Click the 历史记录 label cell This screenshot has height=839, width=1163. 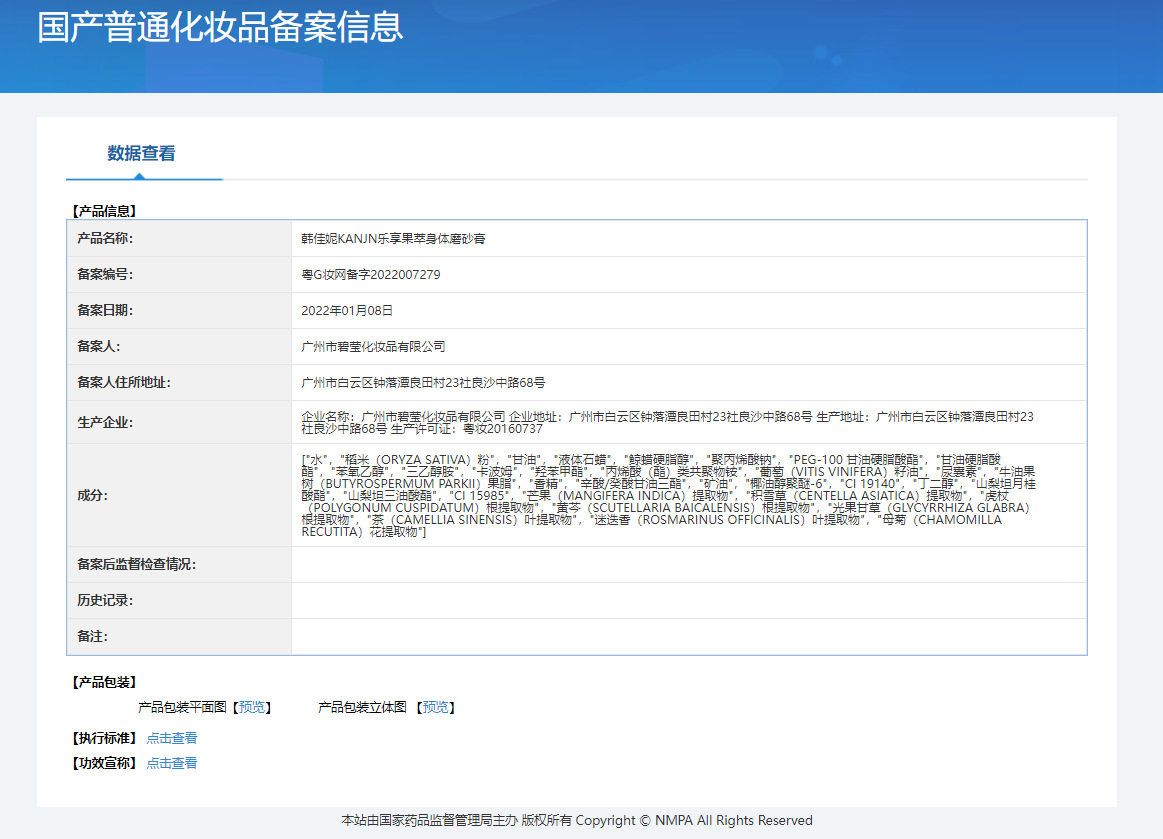[179, 601]
